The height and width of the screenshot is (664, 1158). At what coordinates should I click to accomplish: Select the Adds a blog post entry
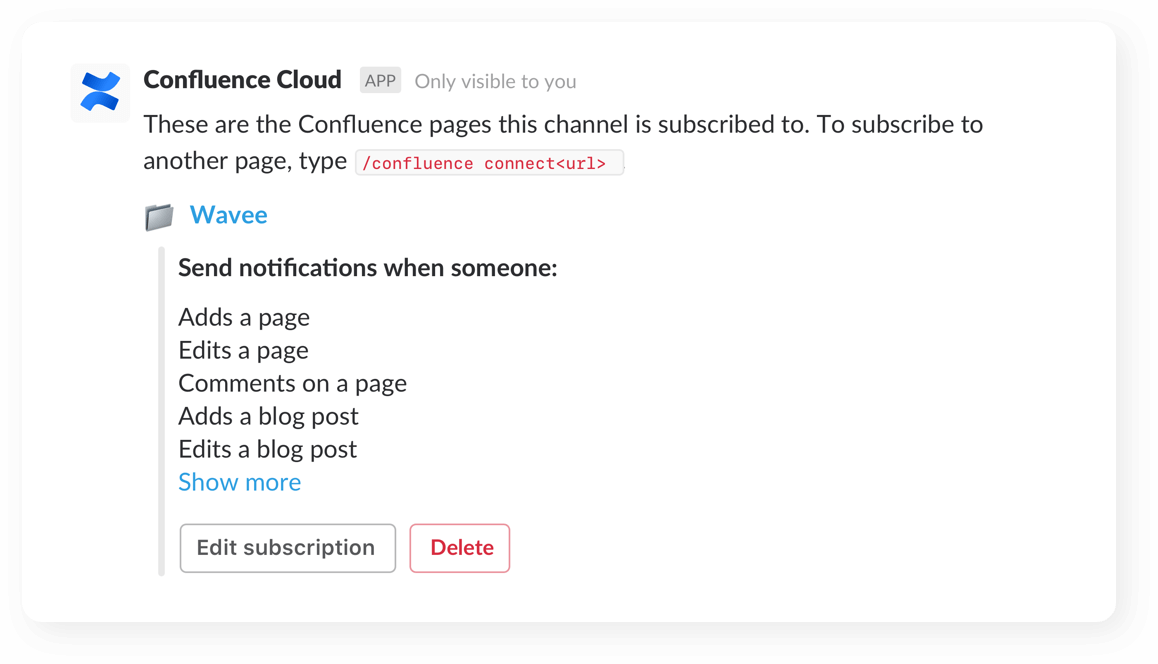tap(268, 416)
